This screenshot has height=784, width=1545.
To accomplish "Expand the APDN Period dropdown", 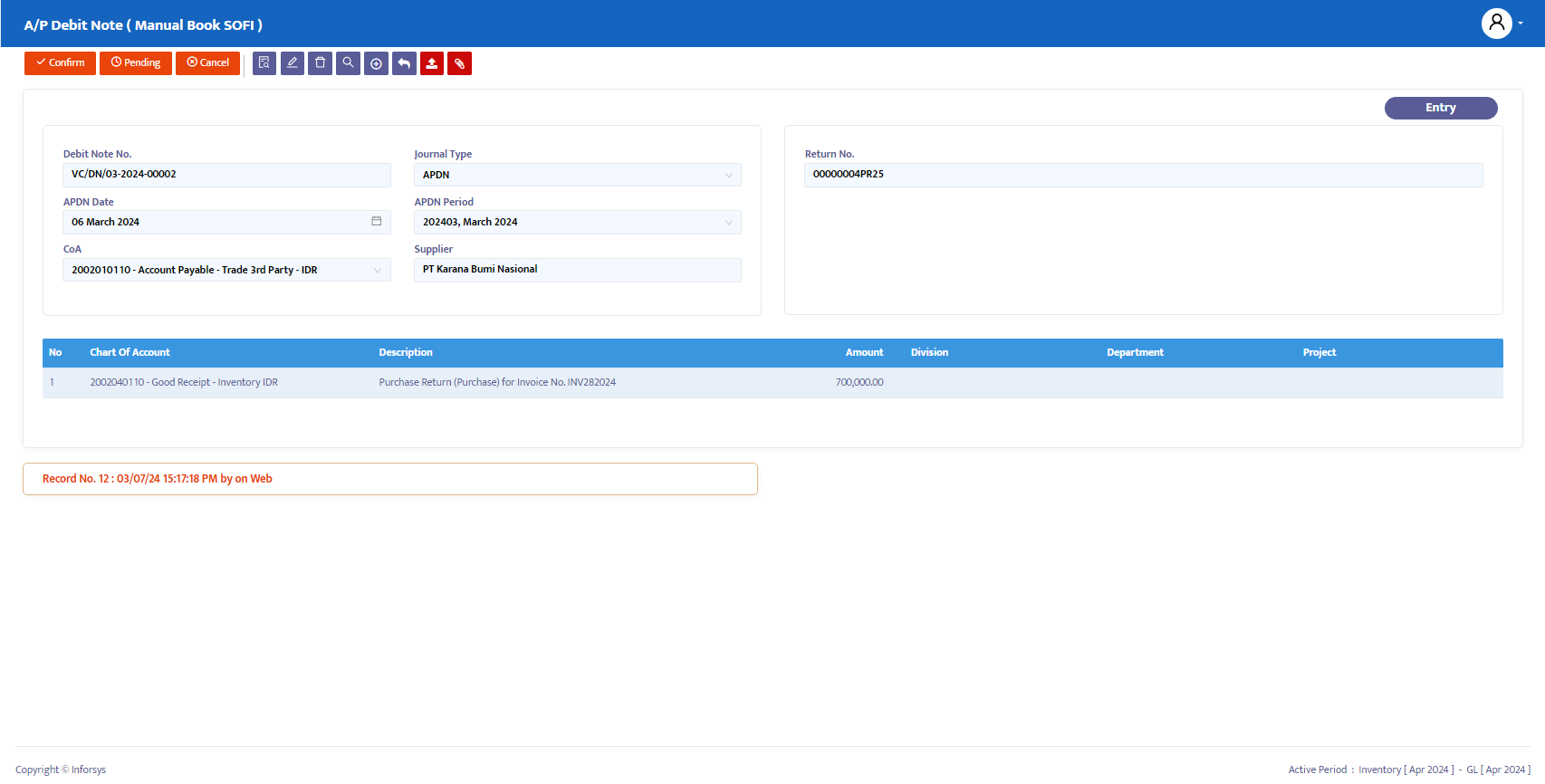I will (x=578, y=222).
